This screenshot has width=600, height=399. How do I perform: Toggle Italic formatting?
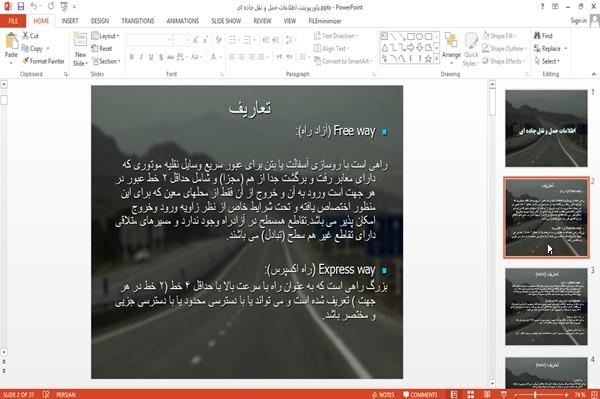click(x=141, y=57)
